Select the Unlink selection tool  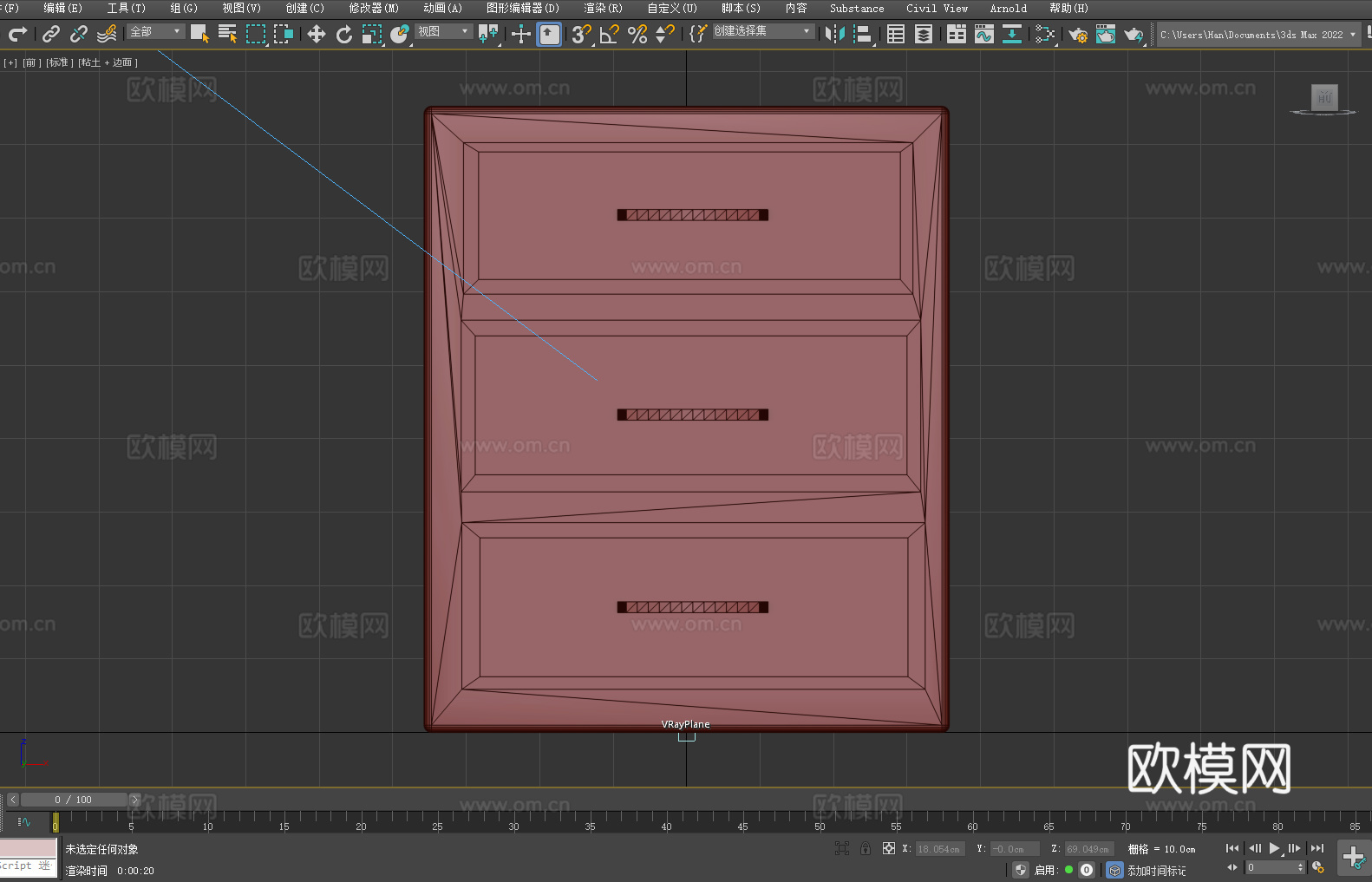pyautogui.click(x=79, y=34)
